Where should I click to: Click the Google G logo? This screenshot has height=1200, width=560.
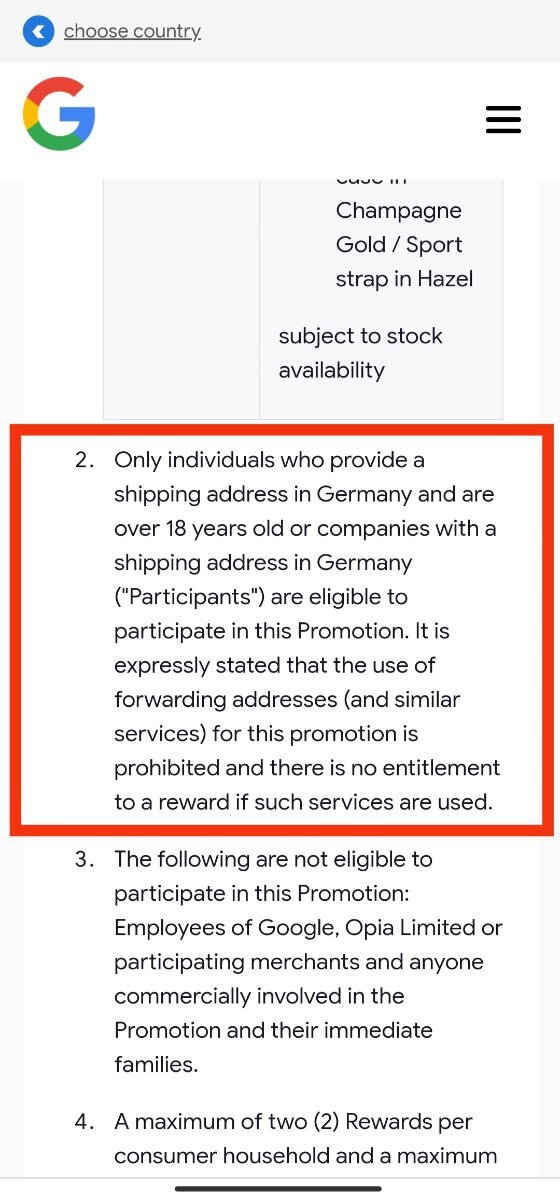tap(59, 114)
